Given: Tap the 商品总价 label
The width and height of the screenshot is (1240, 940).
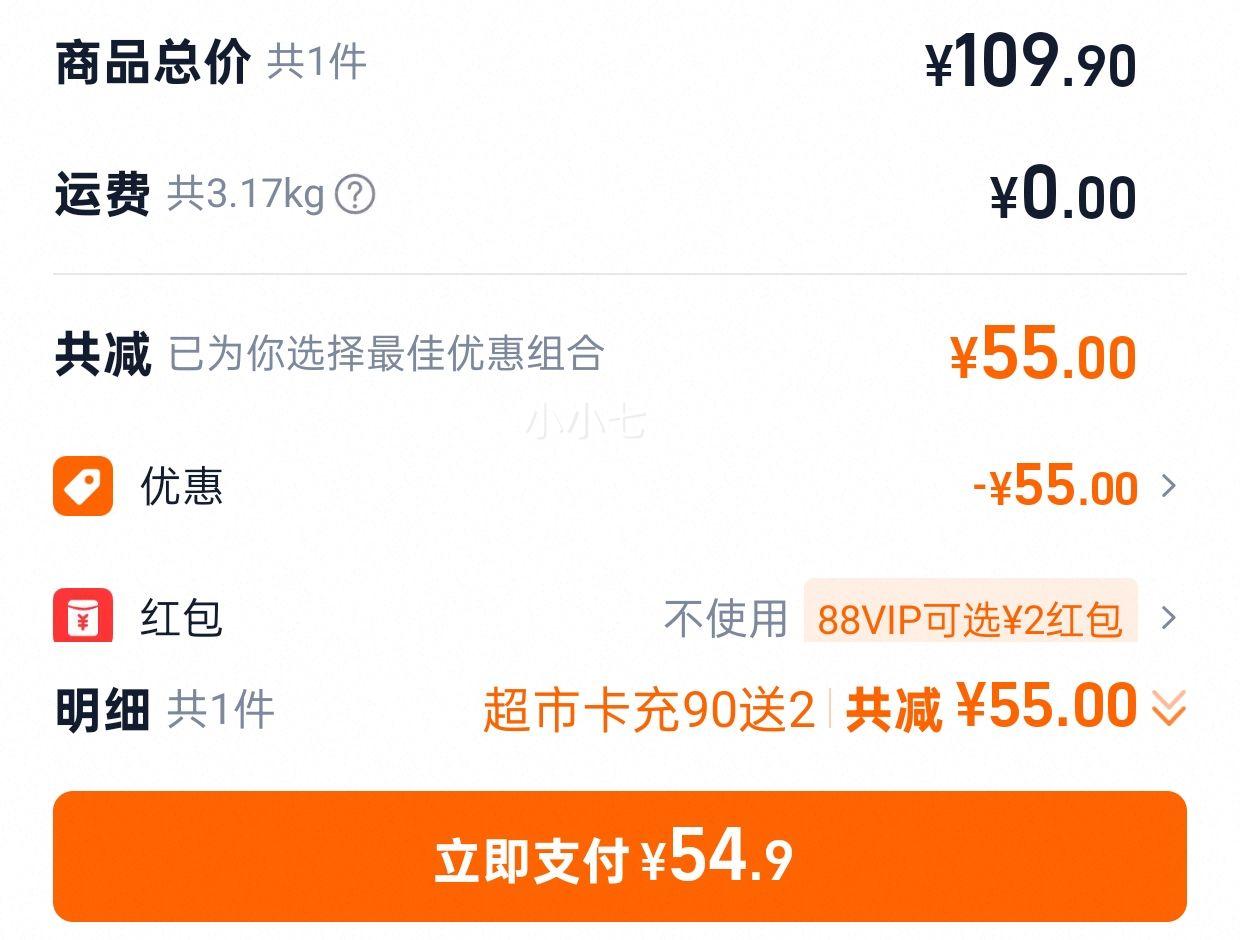Looking at the screenshot, I should point(152,63).
